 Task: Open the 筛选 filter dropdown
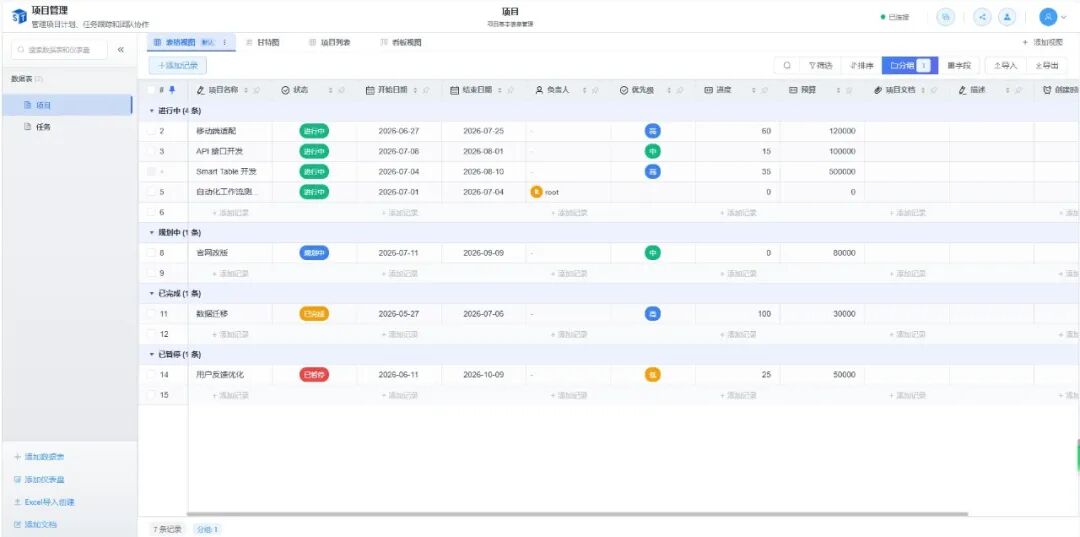pyautogui.click(x=820, y=65)
